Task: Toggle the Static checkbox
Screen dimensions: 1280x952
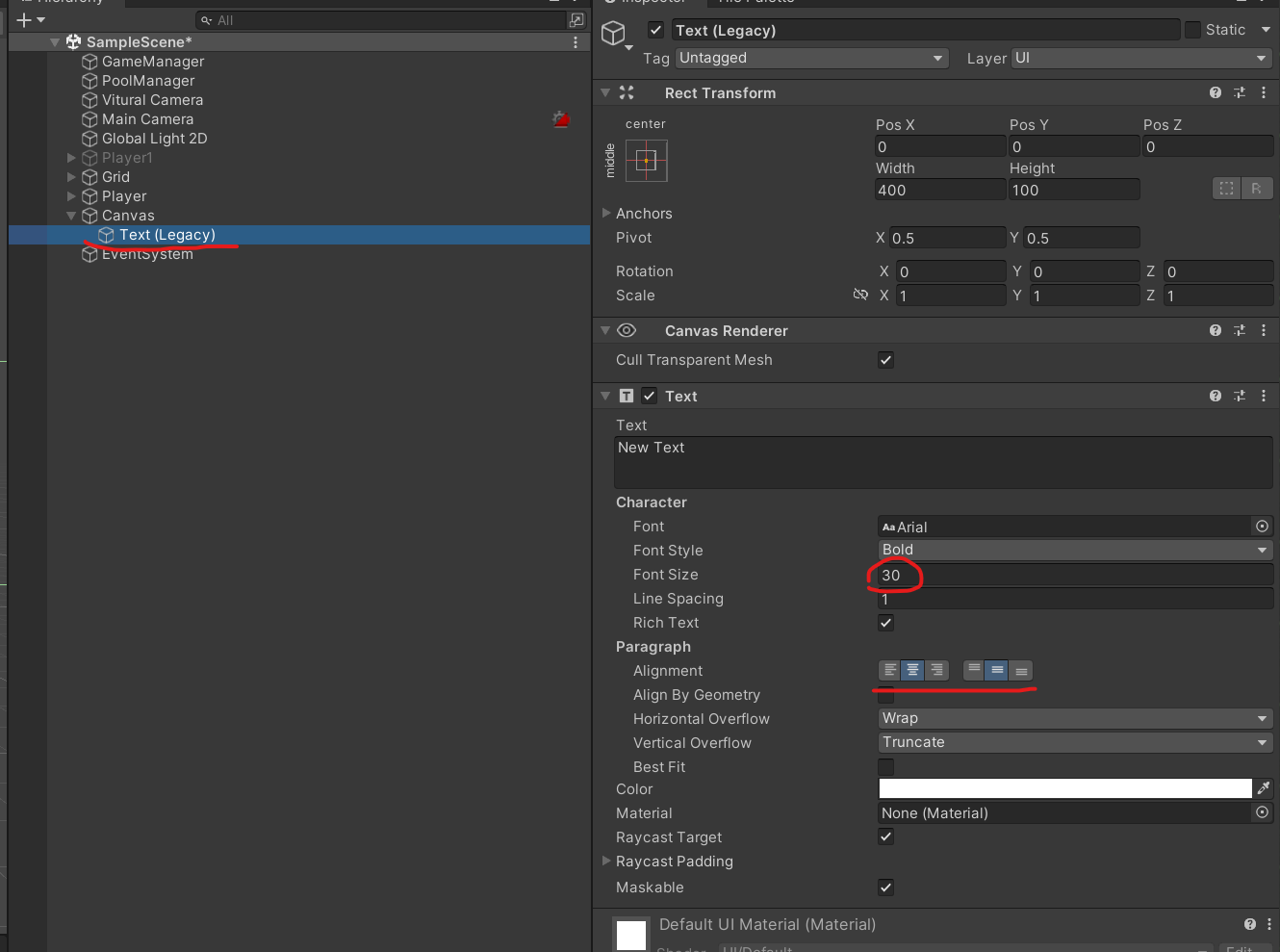Action: (x=1193, y=30)
